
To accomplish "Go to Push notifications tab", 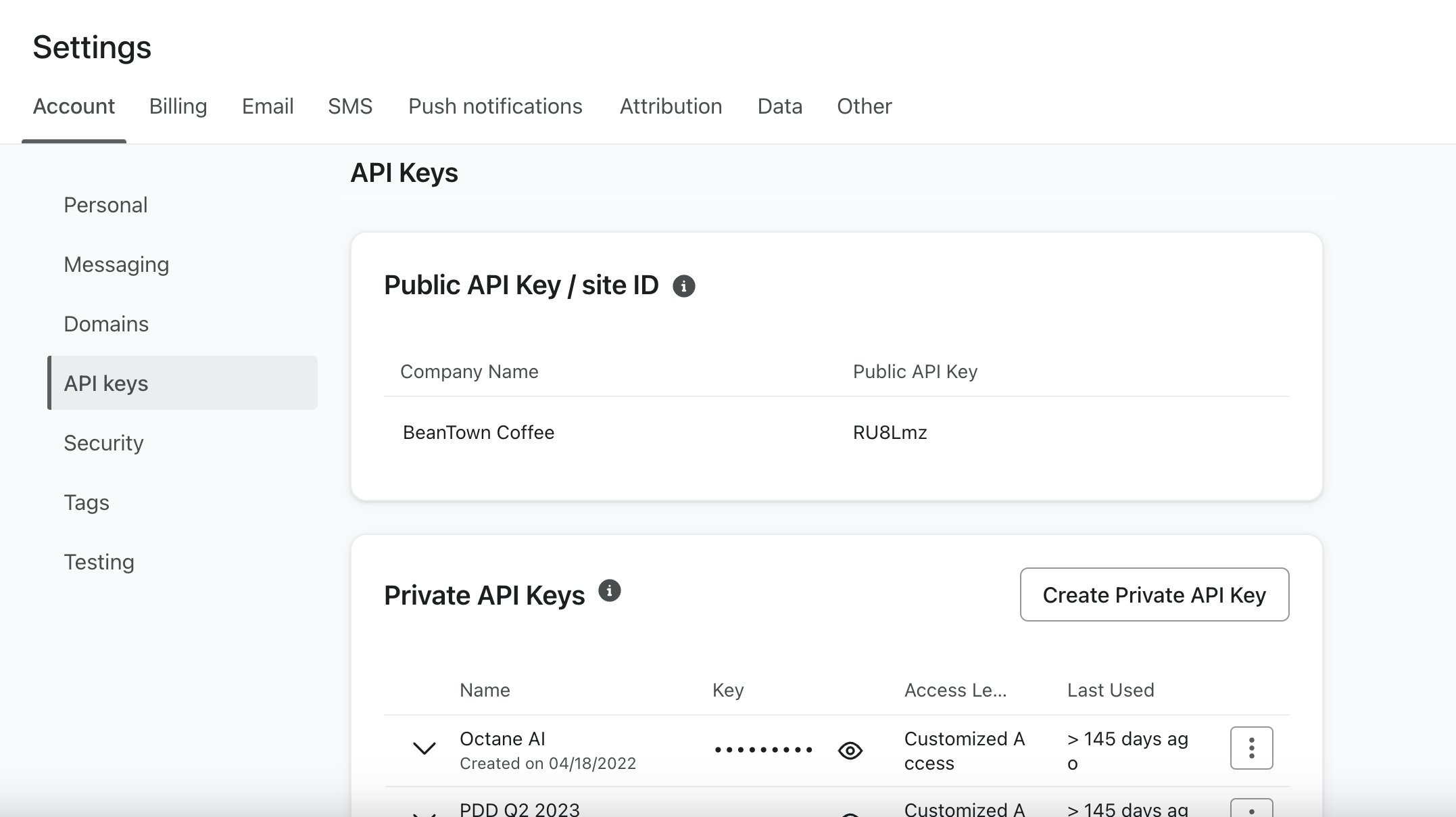I will pos(495,106).
